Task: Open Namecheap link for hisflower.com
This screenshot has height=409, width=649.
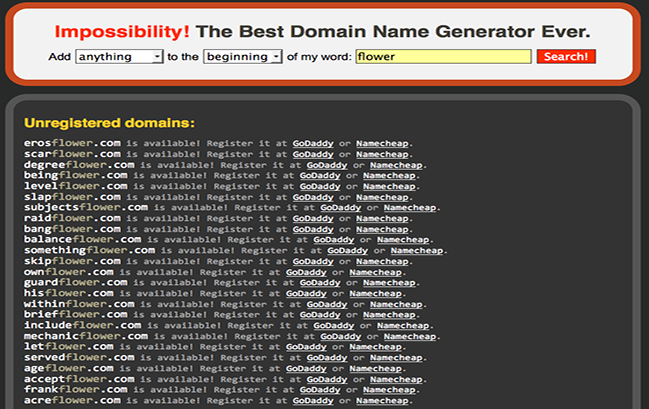Action: pos(376,294)
